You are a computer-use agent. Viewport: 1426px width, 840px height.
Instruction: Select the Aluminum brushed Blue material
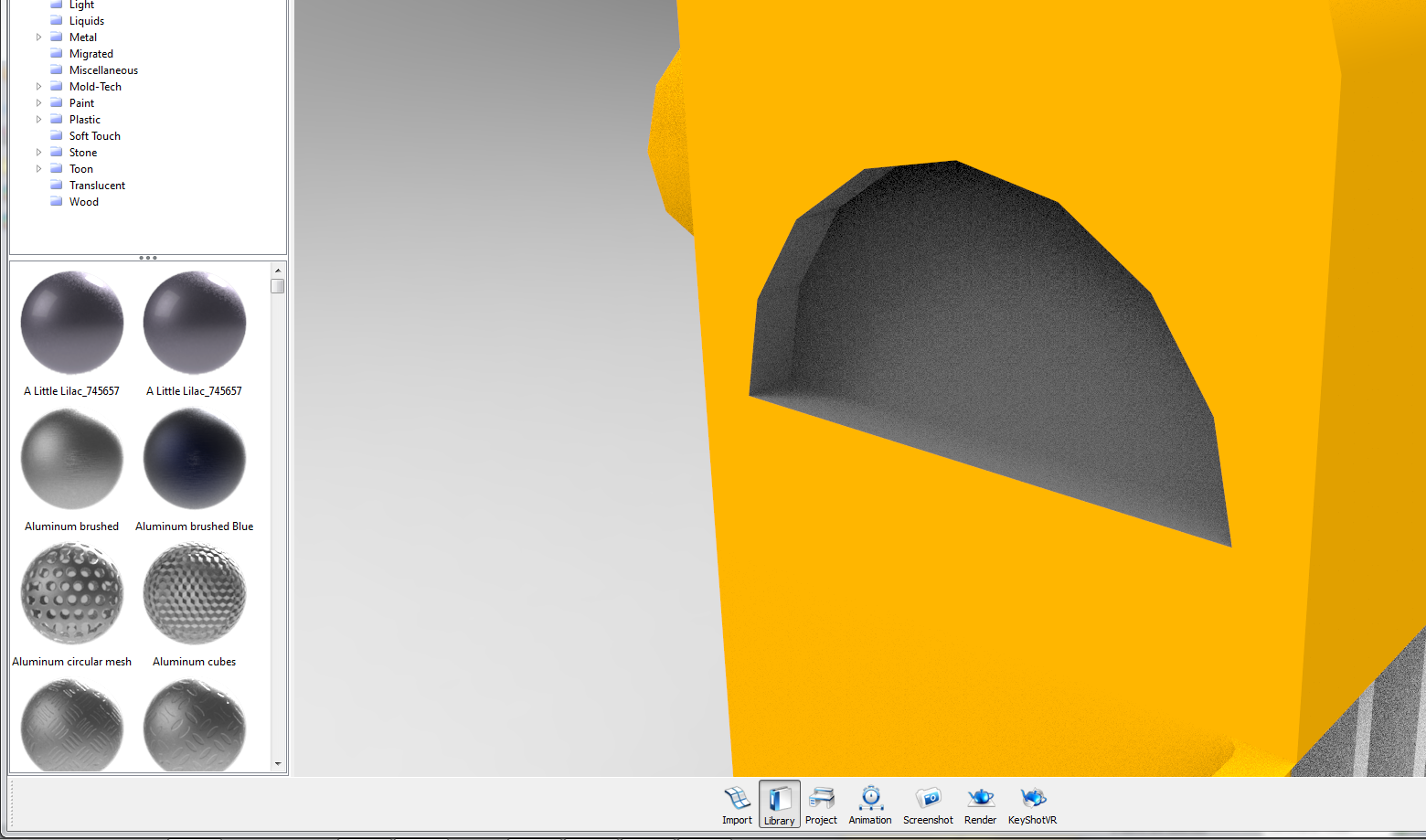click(x=194, y=459)
